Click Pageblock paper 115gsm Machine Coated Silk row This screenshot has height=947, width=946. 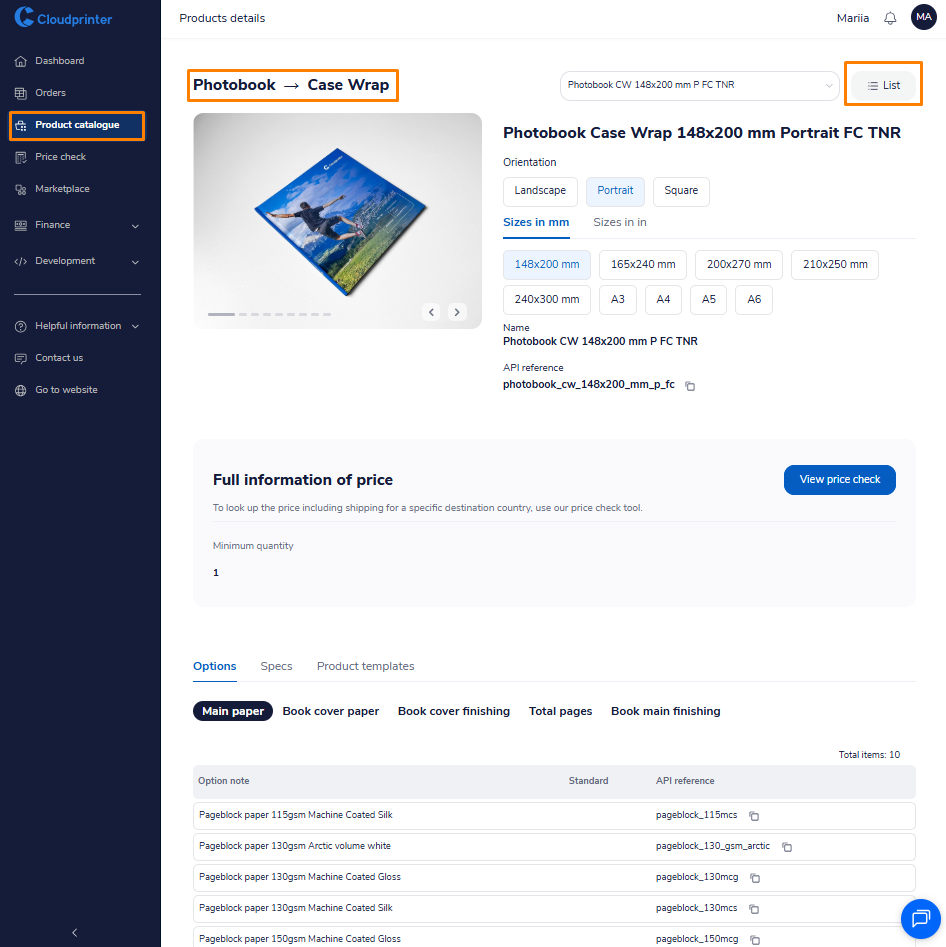point(554,816)
